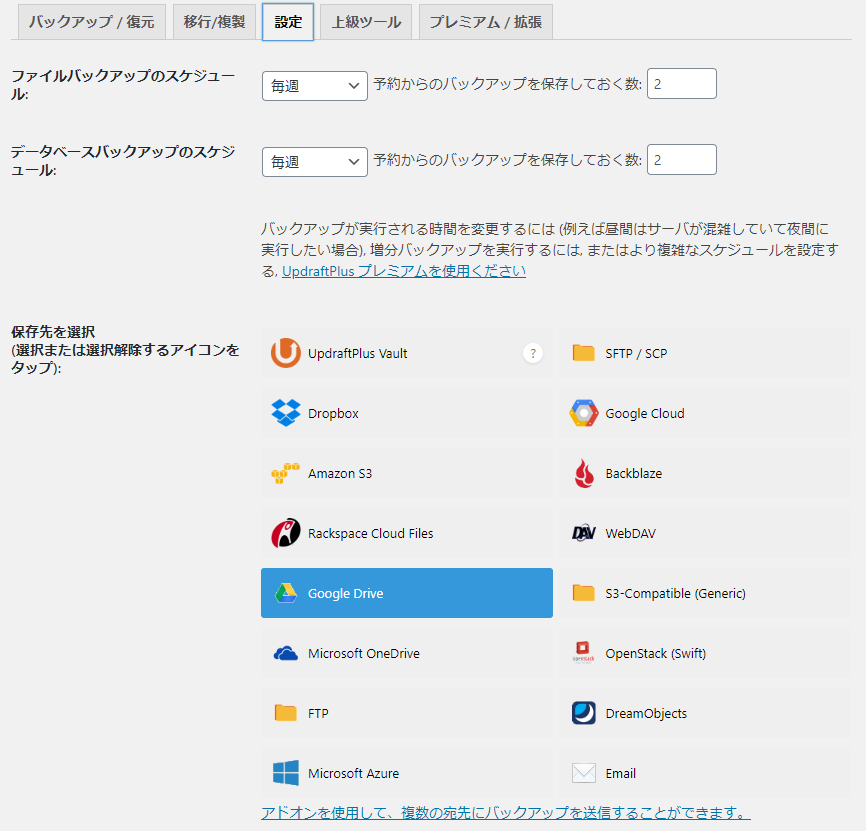Choose the Rackspace Cloud Files text label

(x=370, y=533)
